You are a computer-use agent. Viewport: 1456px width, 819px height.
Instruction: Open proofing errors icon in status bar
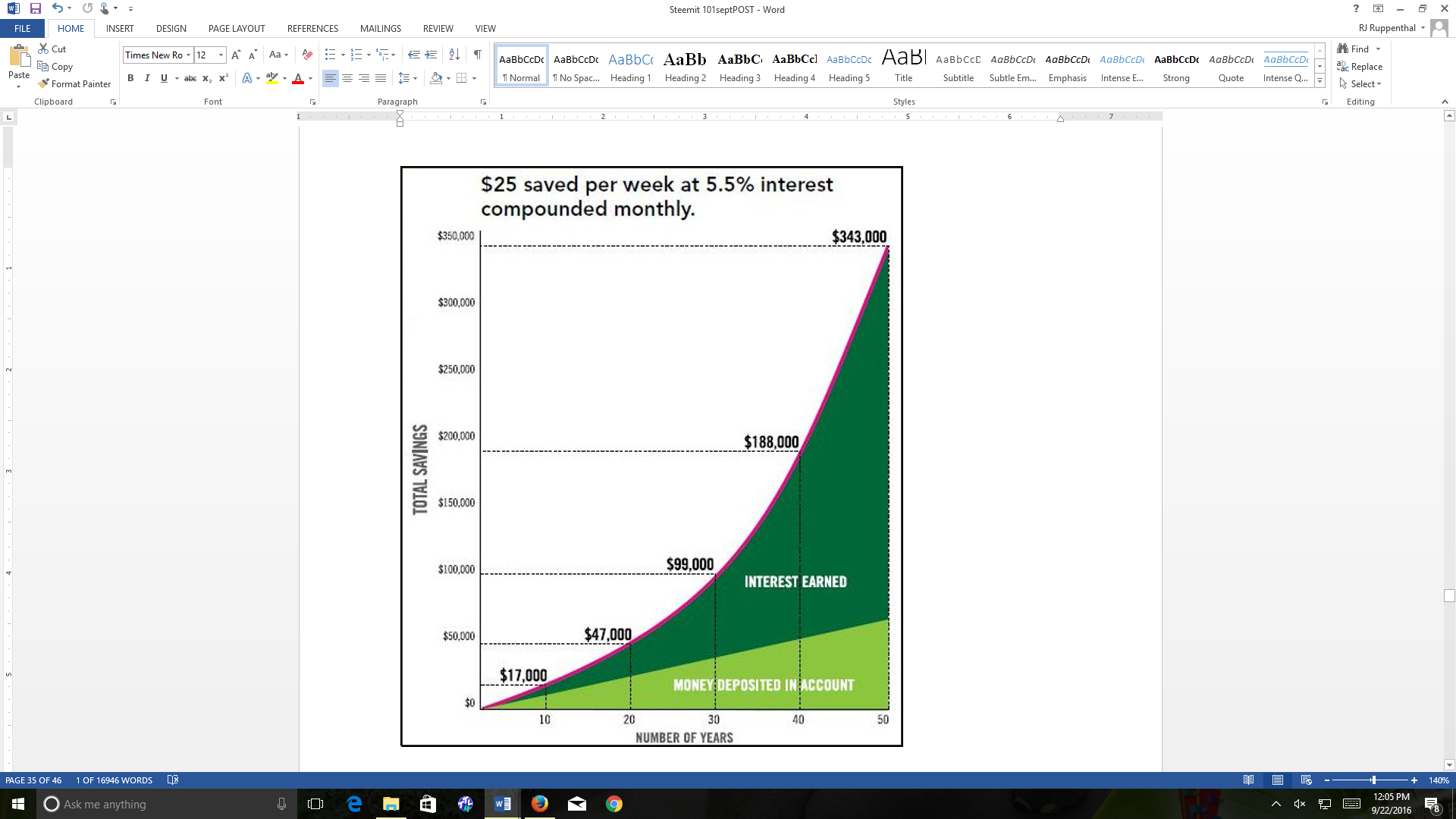pyautogui.click(x=173, y=780)
